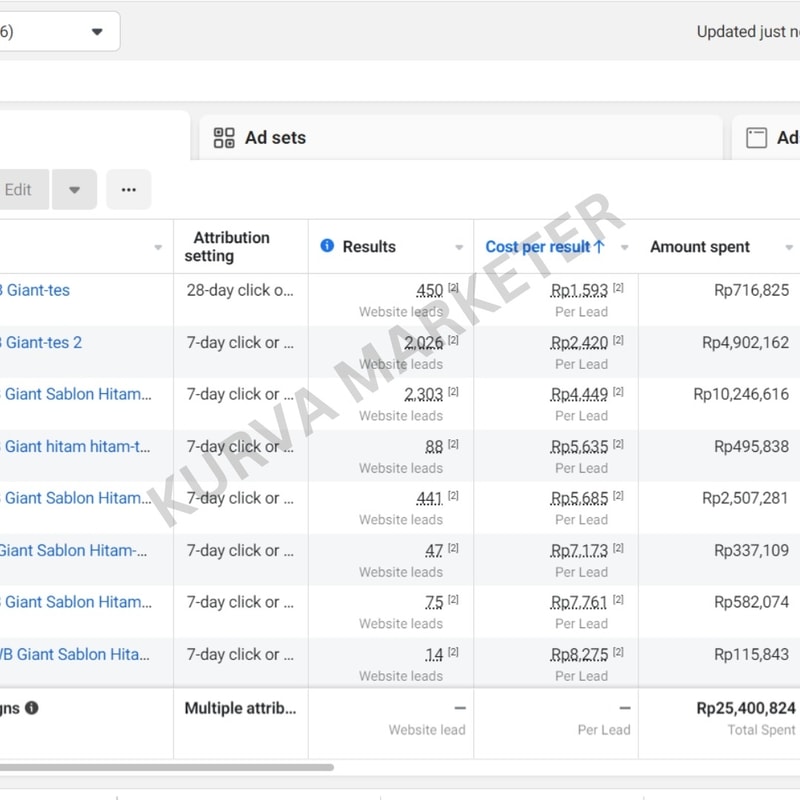Viewport: 800px width, 800px height.
Task: Click the Rp4,902,162 amount spent
Action: tap(745, 342)
